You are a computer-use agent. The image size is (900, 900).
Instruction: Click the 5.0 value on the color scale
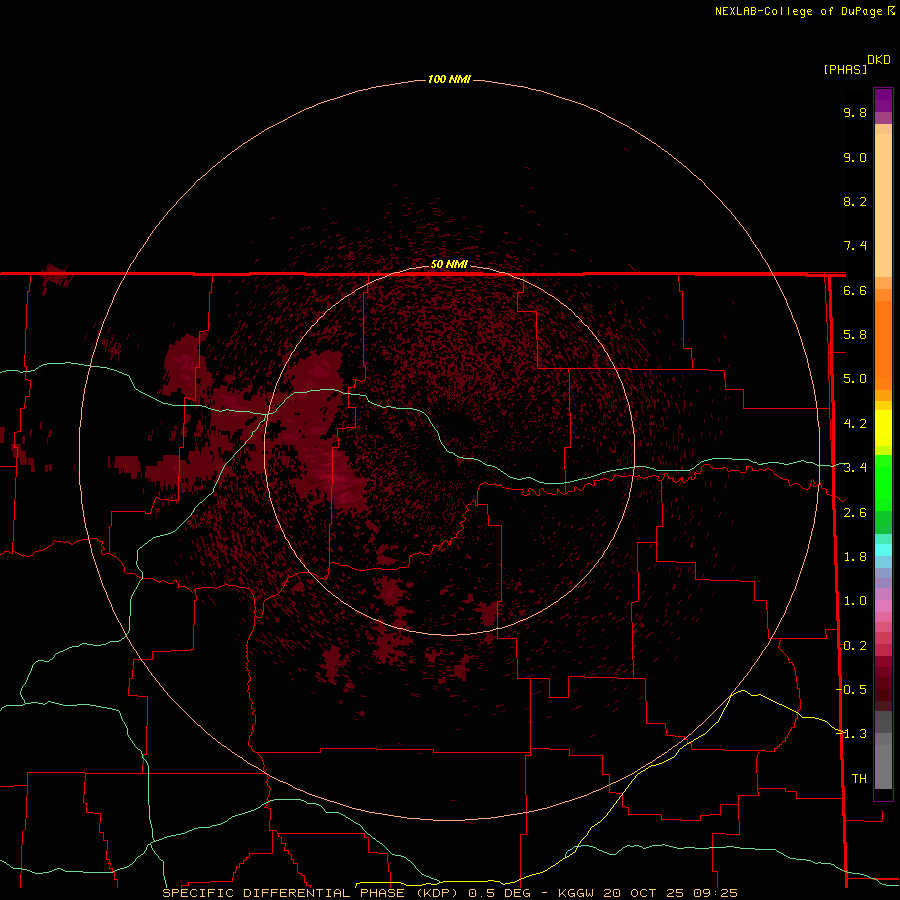click(855, 379)
